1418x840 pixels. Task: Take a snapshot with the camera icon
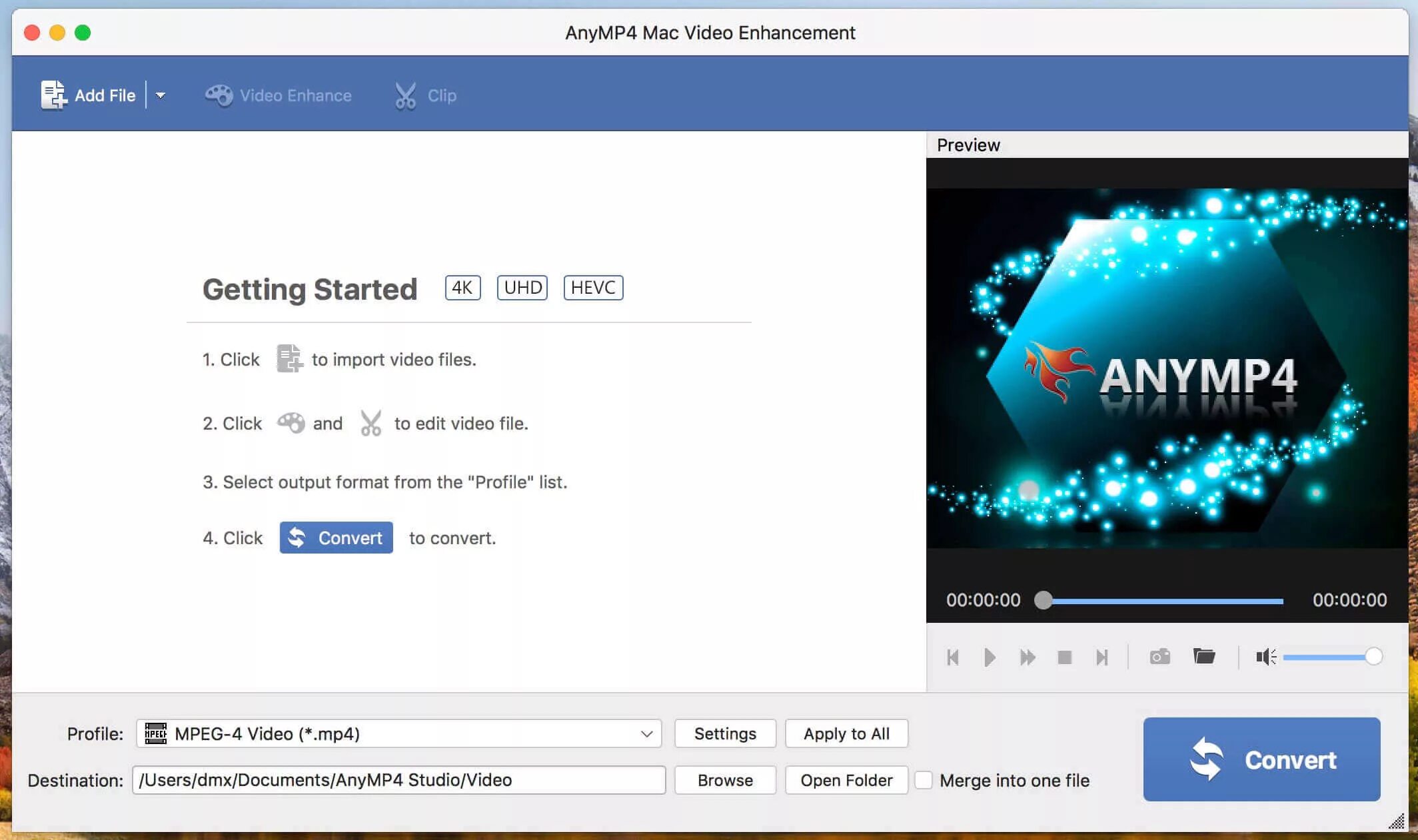[1160, 657]
